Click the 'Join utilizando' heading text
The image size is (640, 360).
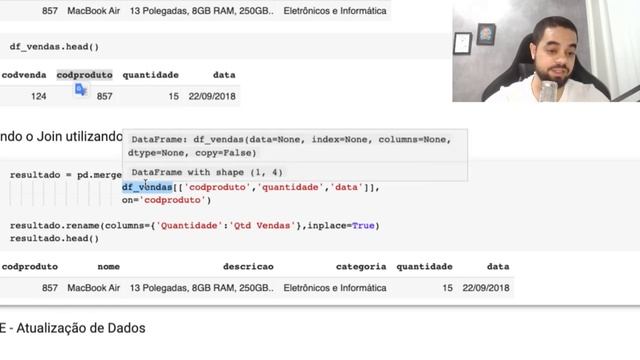tap(80, 137)
